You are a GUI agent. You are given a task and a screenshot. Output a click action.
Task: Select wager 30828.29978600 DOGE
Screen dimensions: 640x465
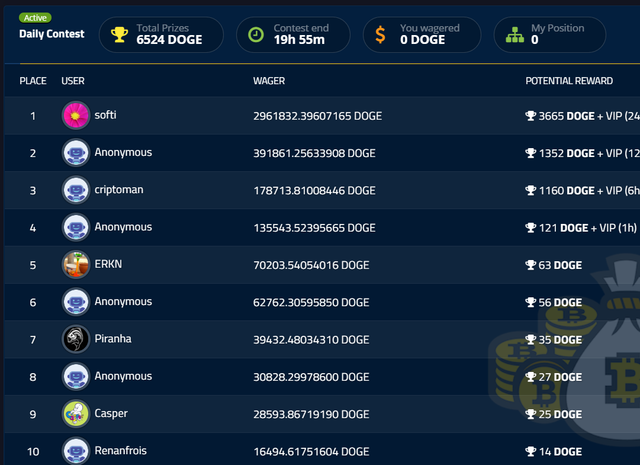click(311, 377)
